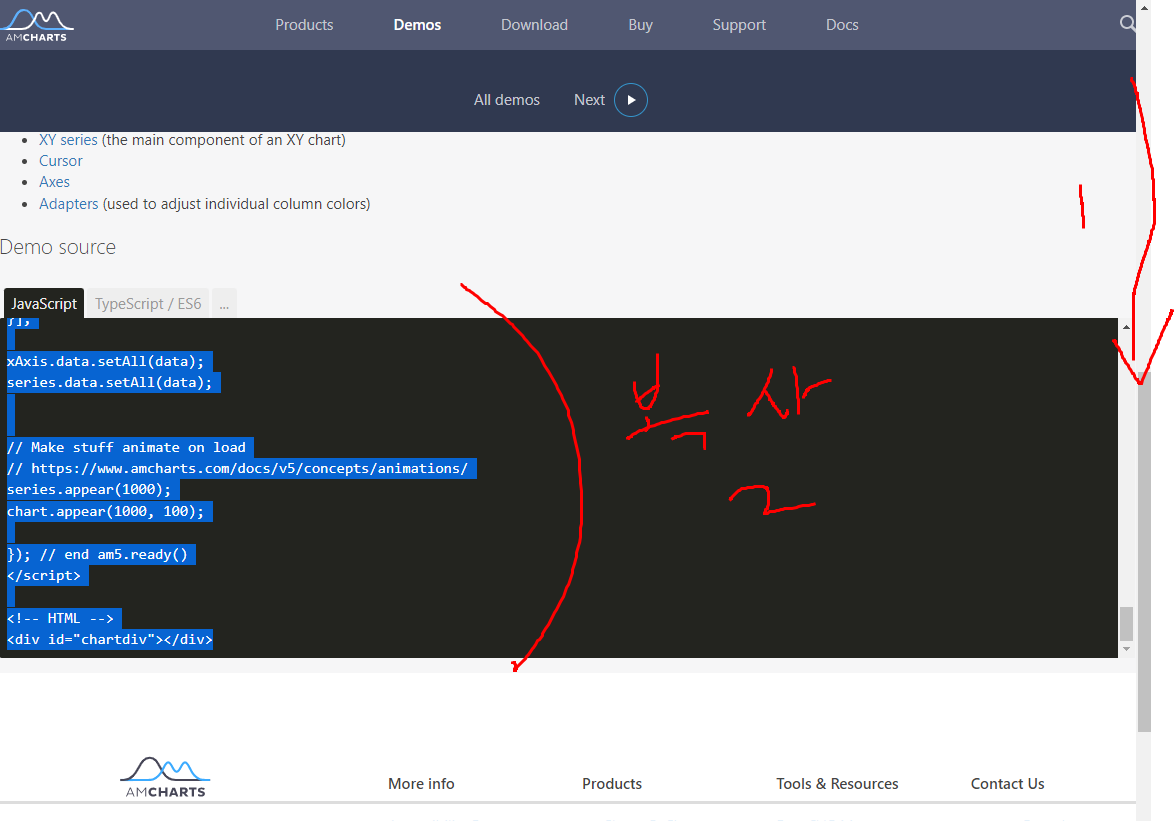This screenshot has height=821, width=1174.
Task: Open the search magnifier icon
Action: pyautogui.click(x=1128, y=24)
